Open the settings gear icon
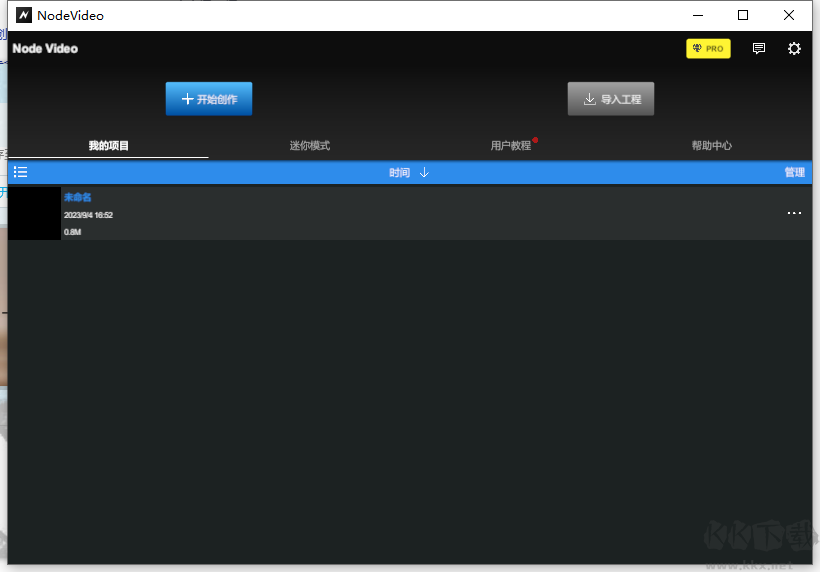 click(x=794, y=49)
